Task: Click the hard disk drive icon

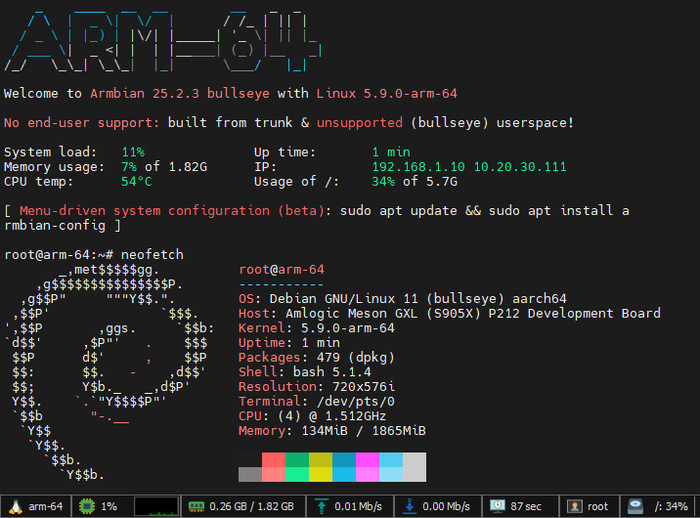Action: click(635, 506)
